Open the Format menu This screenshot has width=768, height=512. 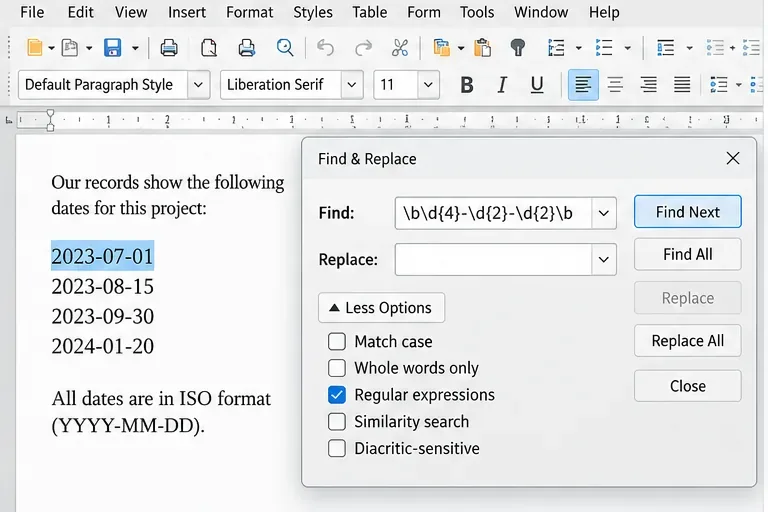pyautogui.click(x=249, y=12)
